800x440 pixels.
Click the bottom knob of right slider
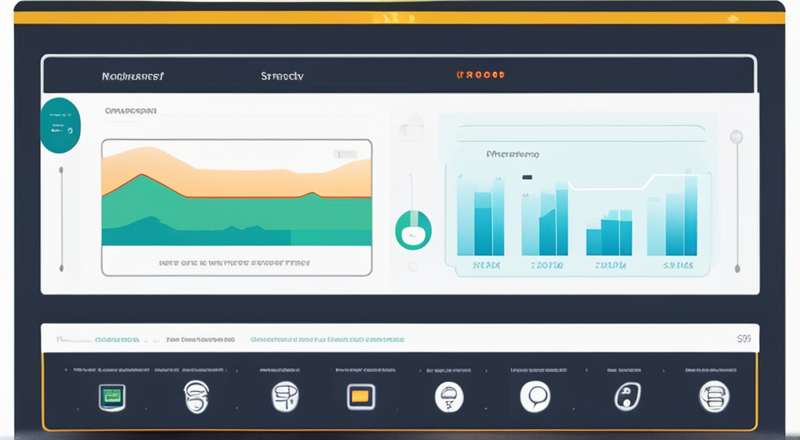tap(737, 268)
